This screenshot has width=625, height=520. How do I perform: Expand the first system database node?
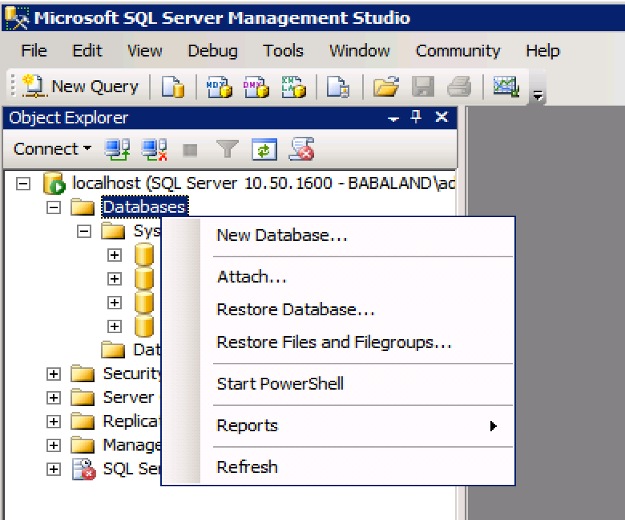[114, 255]
